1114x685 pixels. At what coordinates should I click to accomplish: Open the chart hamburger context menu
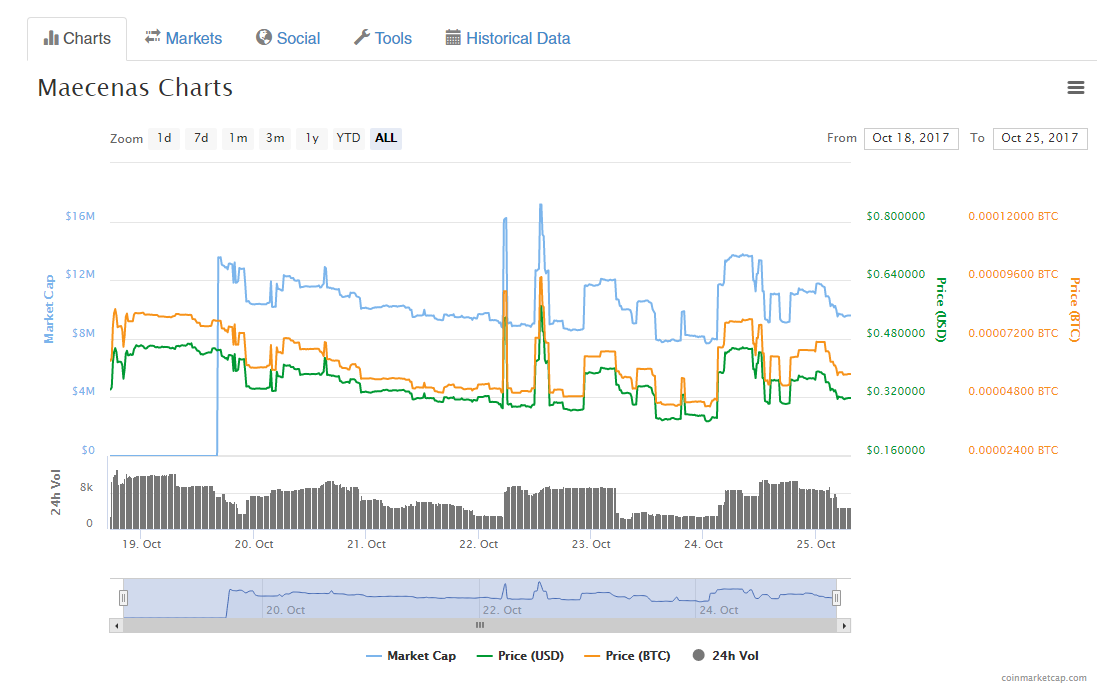point(1076,87)
